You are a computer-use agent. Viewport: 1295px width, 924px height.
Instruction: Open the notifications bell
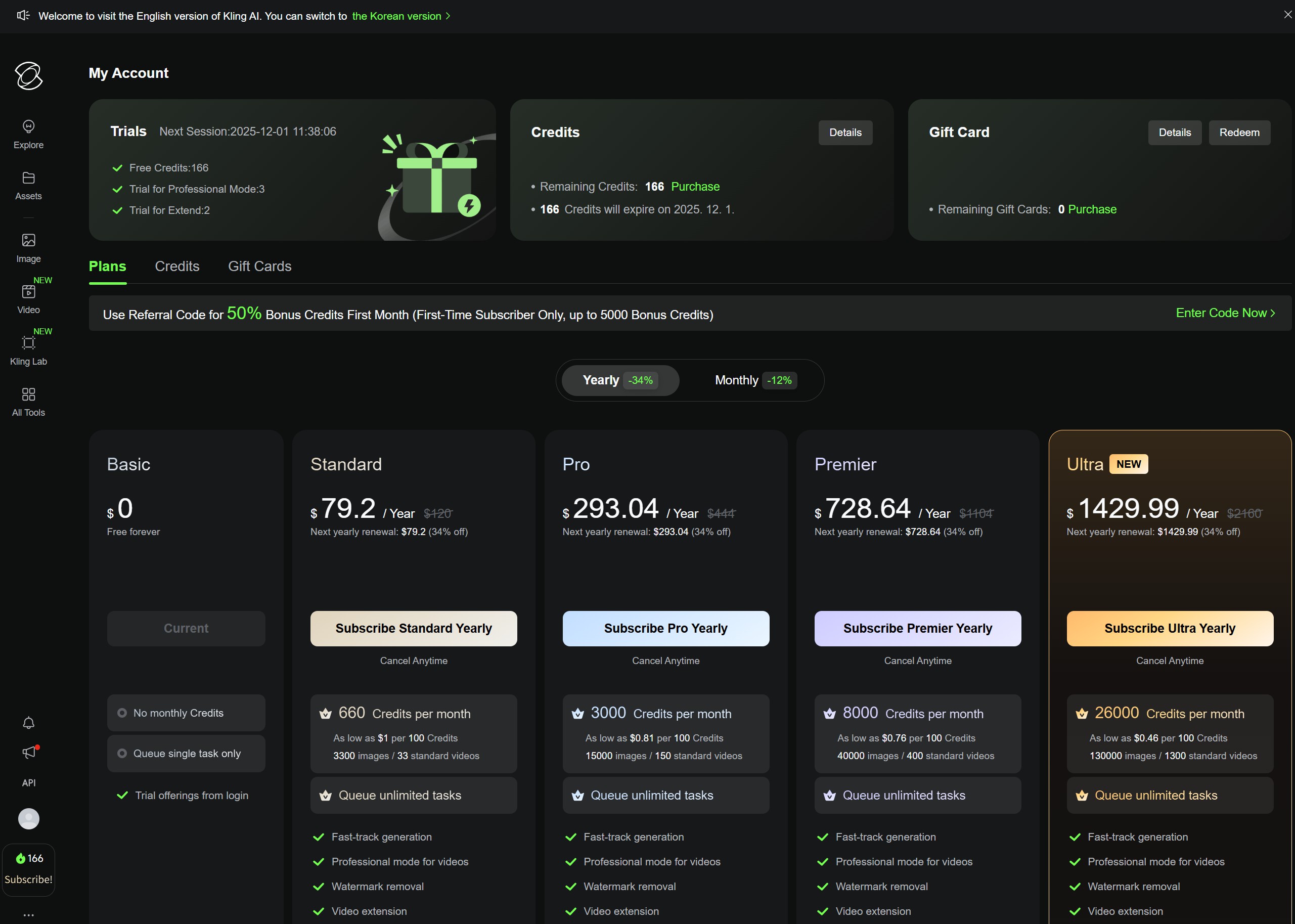tap(28, 723)
